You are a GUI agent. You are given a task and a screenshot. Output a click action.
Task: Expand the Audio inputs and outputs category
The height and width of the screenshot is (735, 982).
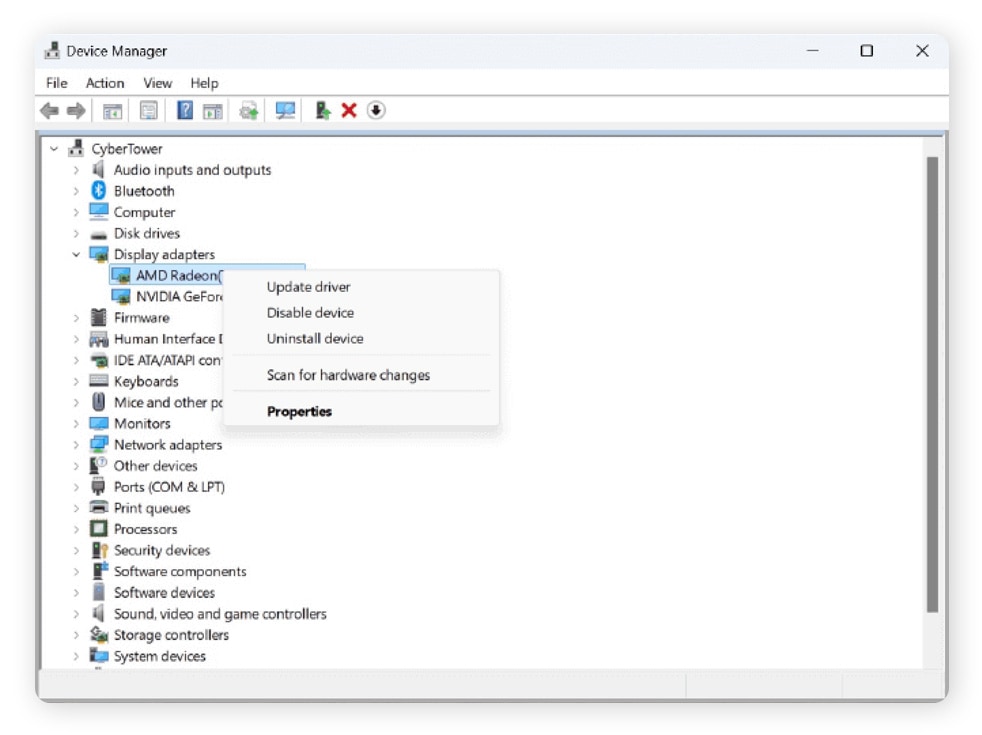(76, 170)
